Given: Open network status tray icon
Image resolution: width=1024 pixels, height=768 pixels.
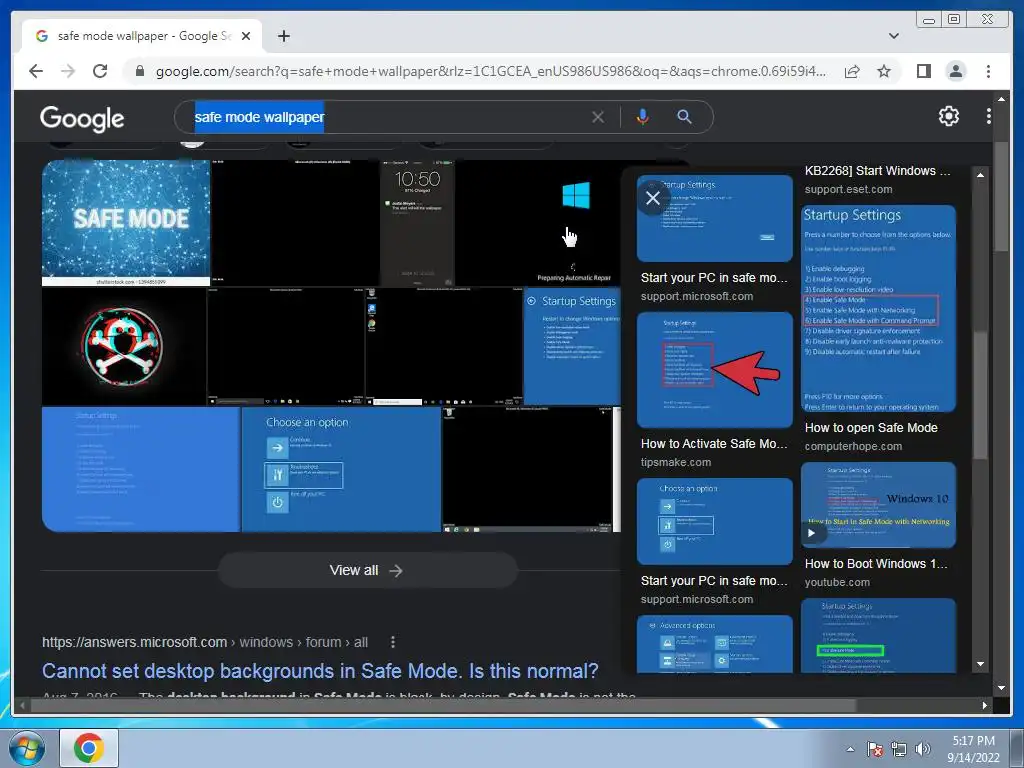Looking at the screenshot, I should pos(899,749).
